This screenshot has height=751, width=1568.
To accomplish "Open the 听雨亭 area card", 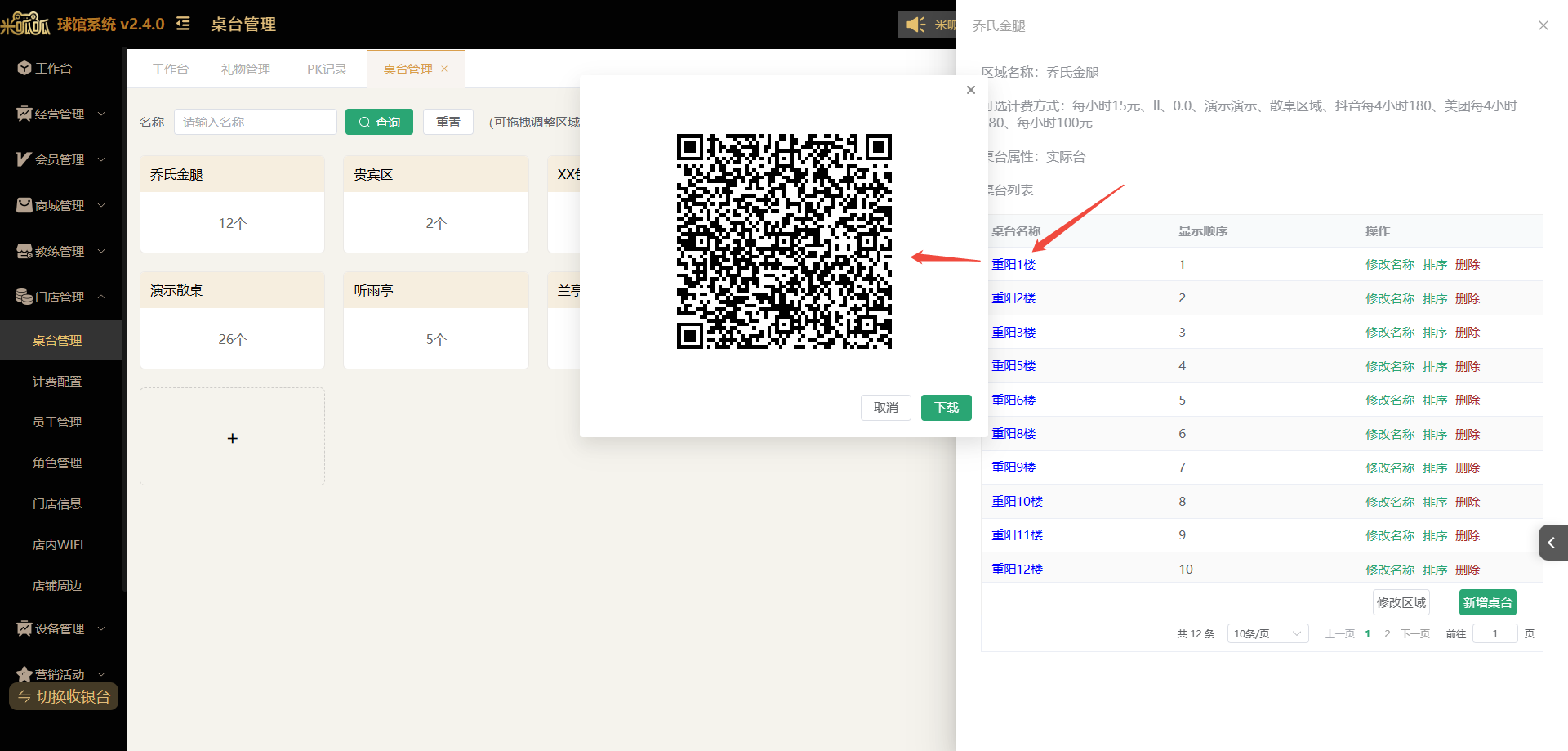I will (436, 320).
